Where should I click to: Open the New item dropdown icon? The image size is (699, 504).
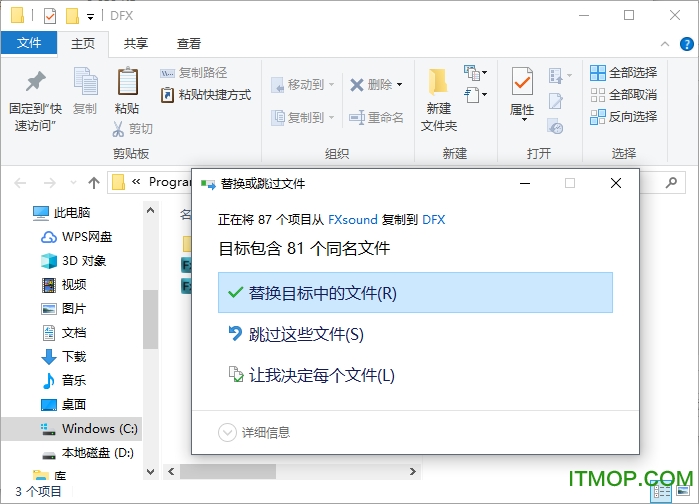pos(475,73)
